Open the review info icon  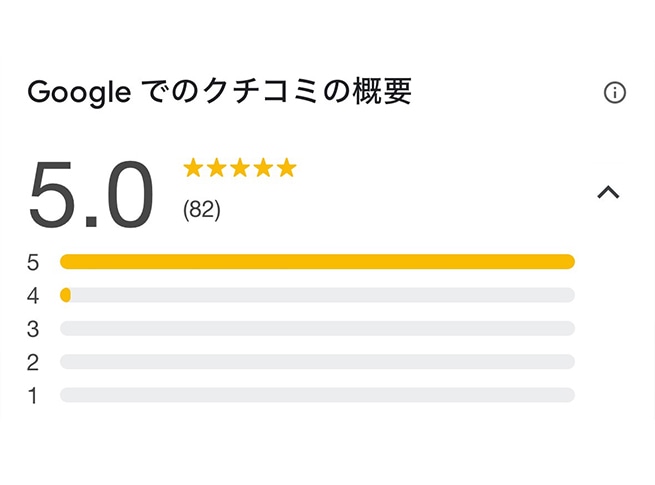(615, 92)
